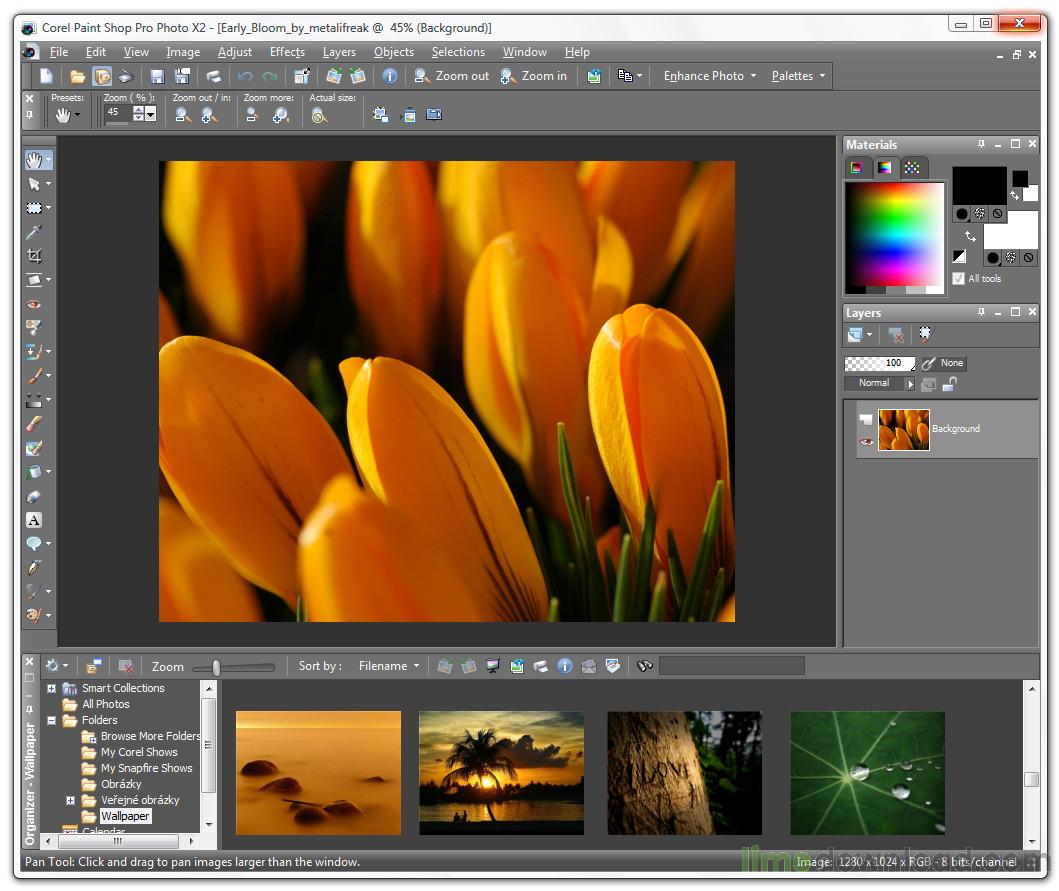Click the Organizer image info icon
The height and width of the screenshot is (891, 1059).
click(565, 667)
